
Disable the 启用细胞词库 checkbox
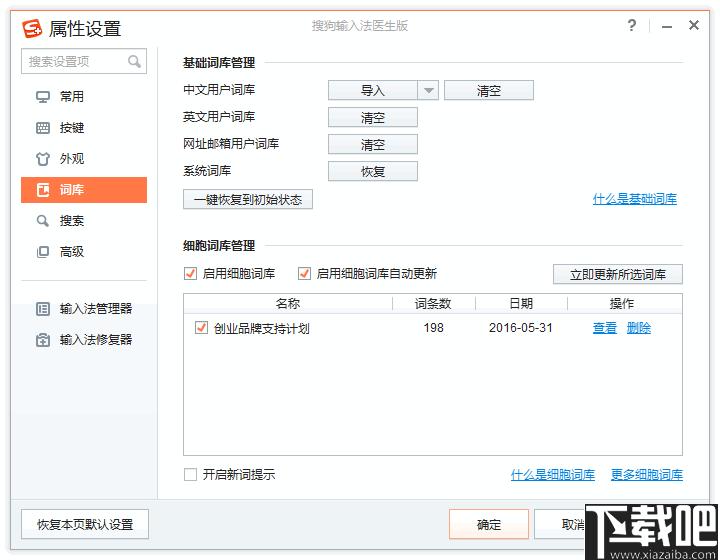(x=190, y=274)
